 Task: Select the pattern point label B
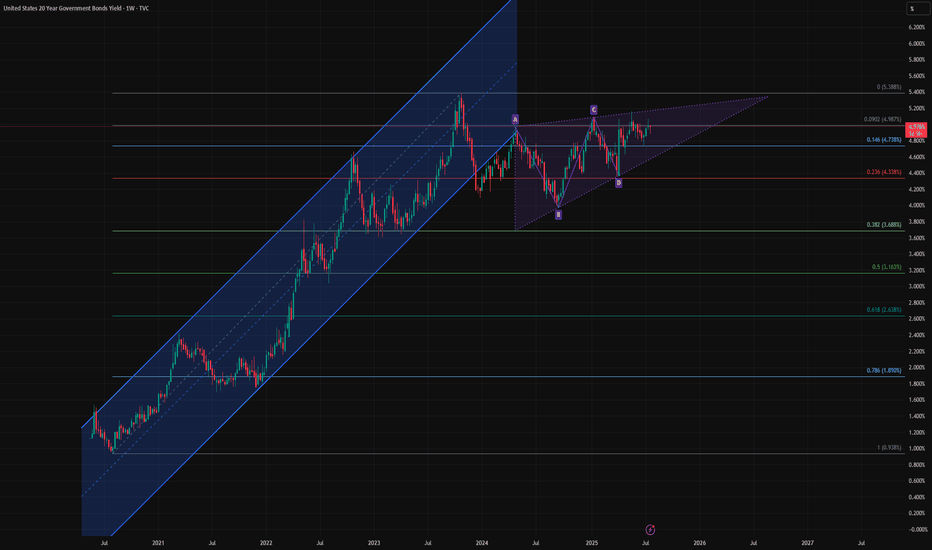558,215
